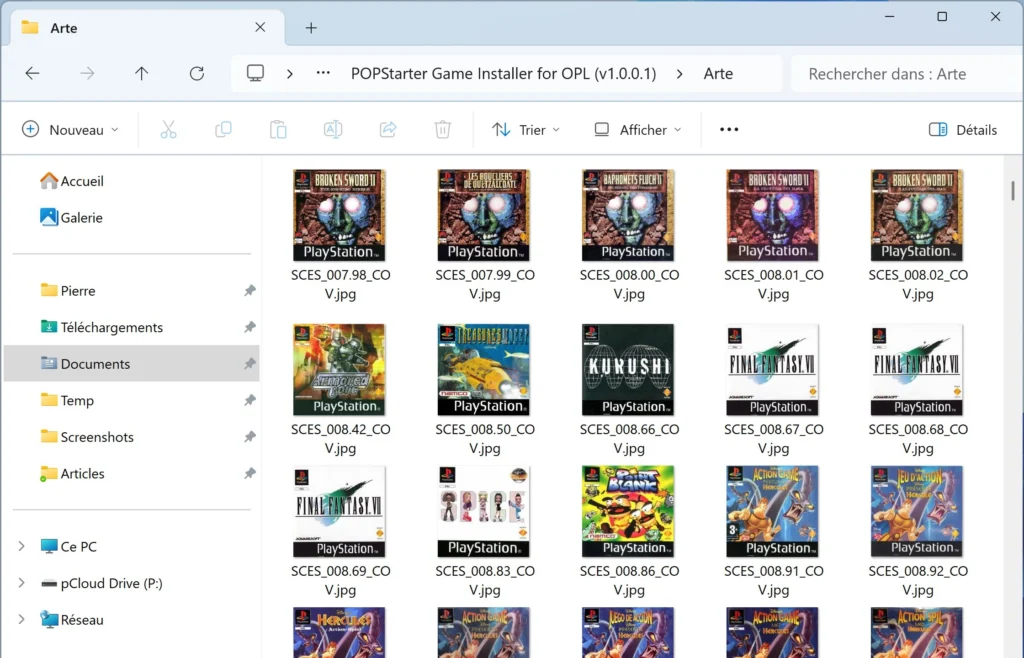The image size is (1024, 658).
Task: Expand the Réseau tree node
Action: pyautogui.click(x=22, y=619)
